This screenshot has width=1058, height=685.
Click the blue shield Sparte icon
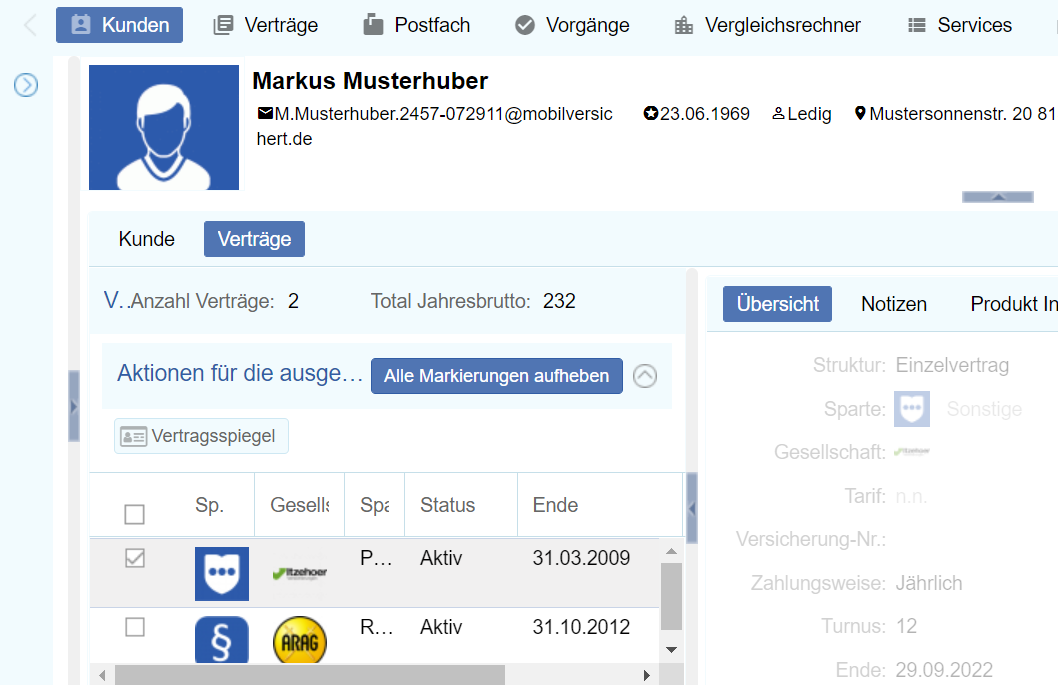[x=221, y=573]
